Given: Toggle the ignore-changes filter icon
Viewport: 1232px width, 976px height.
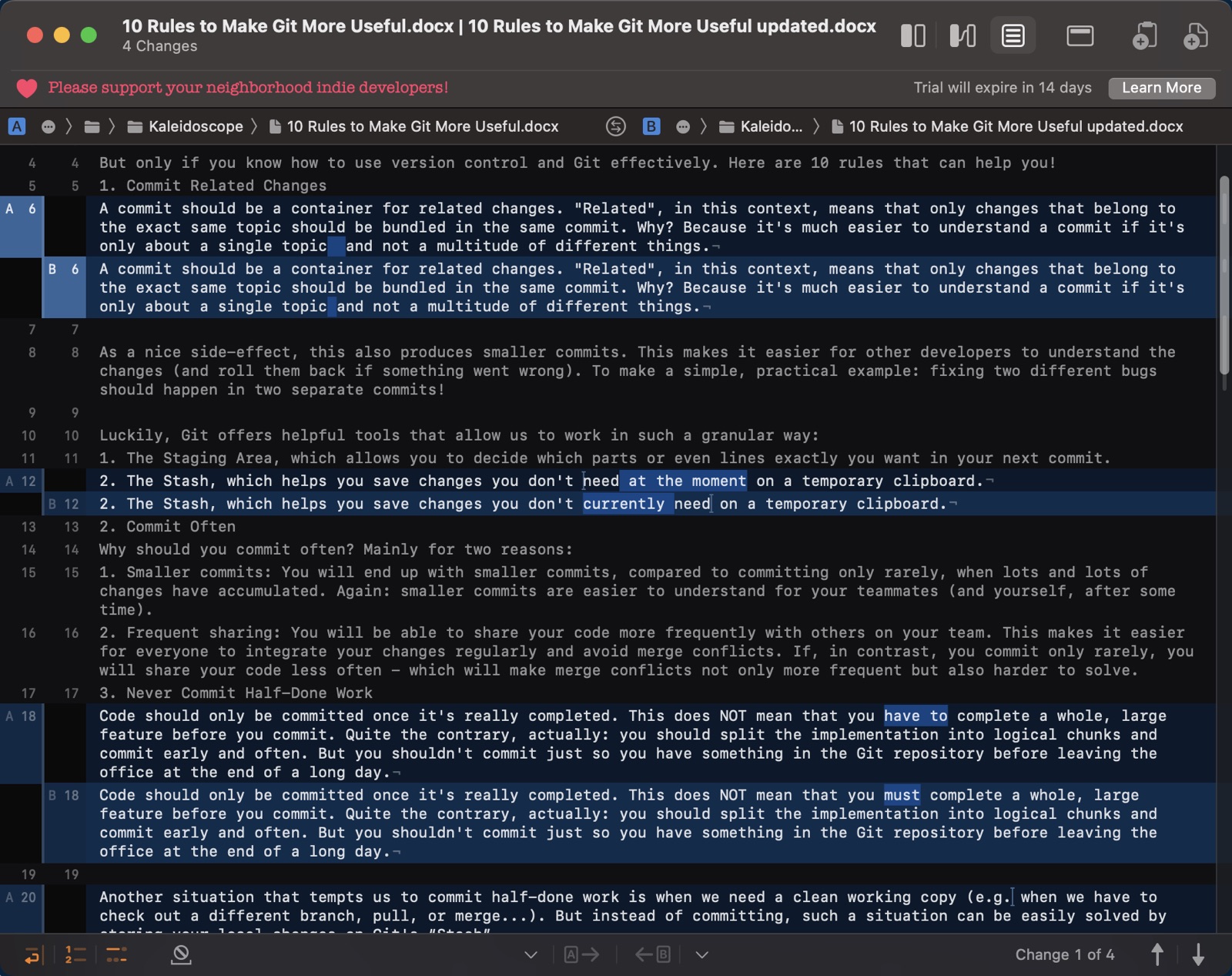Looking at the screenshot, I should (x=181, y=955).
